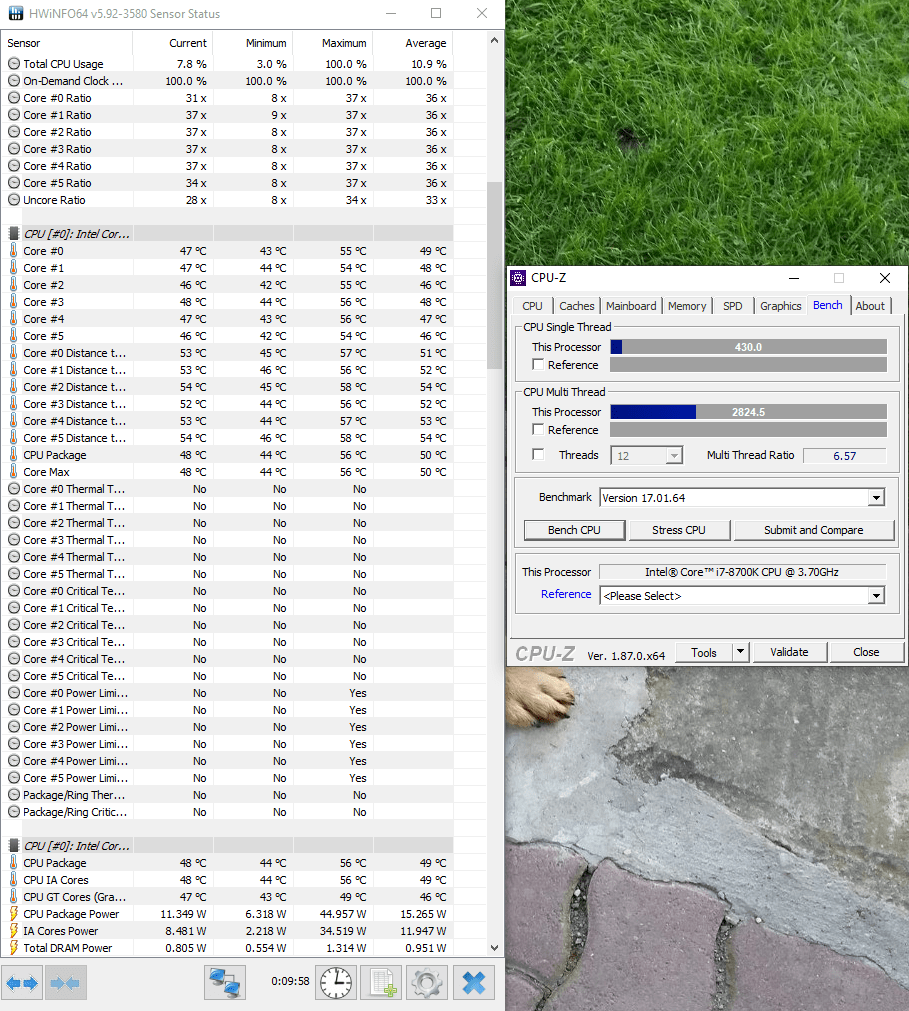Click the Bench CPU button

574,530
